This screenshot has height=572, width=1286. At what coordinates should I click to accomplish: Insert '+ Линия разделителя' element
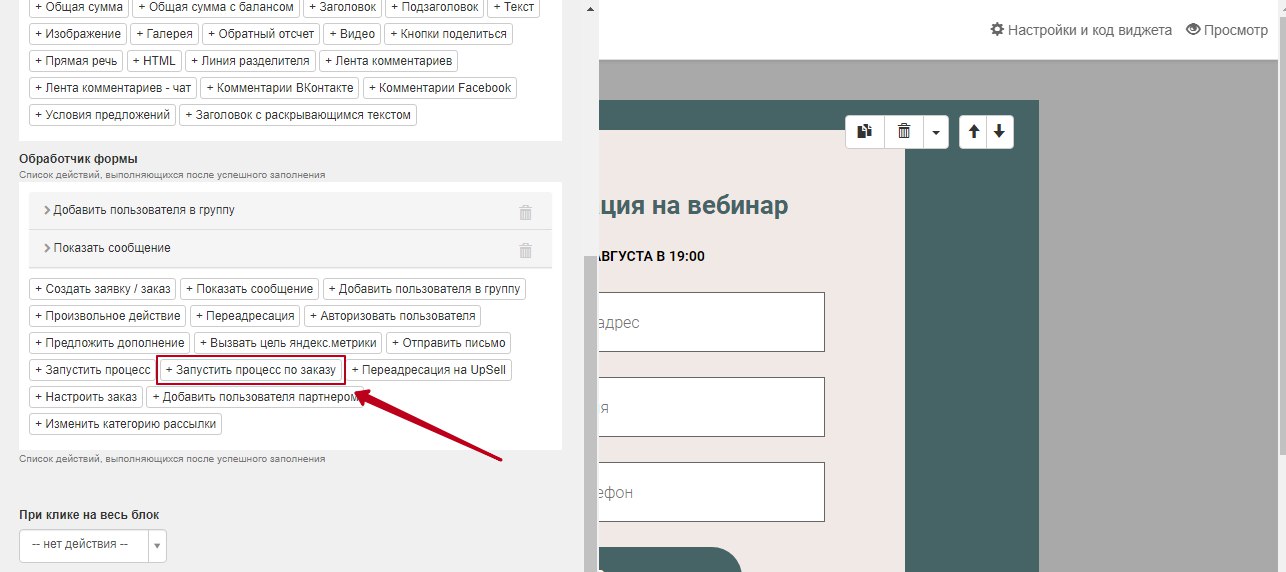pyautogui.click(x=251, y=61)
